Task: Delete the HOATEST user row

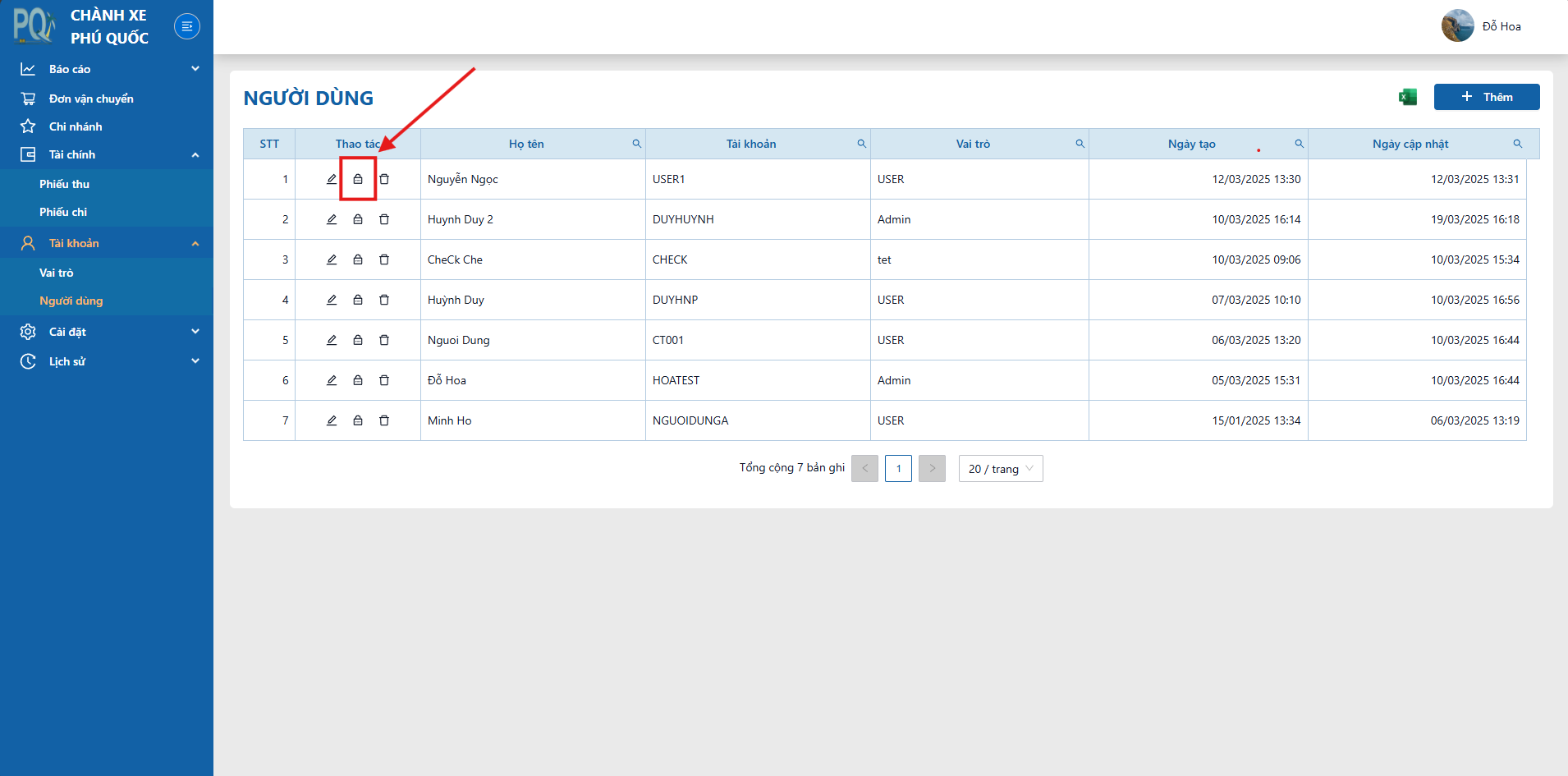Action: click(384, 380)
